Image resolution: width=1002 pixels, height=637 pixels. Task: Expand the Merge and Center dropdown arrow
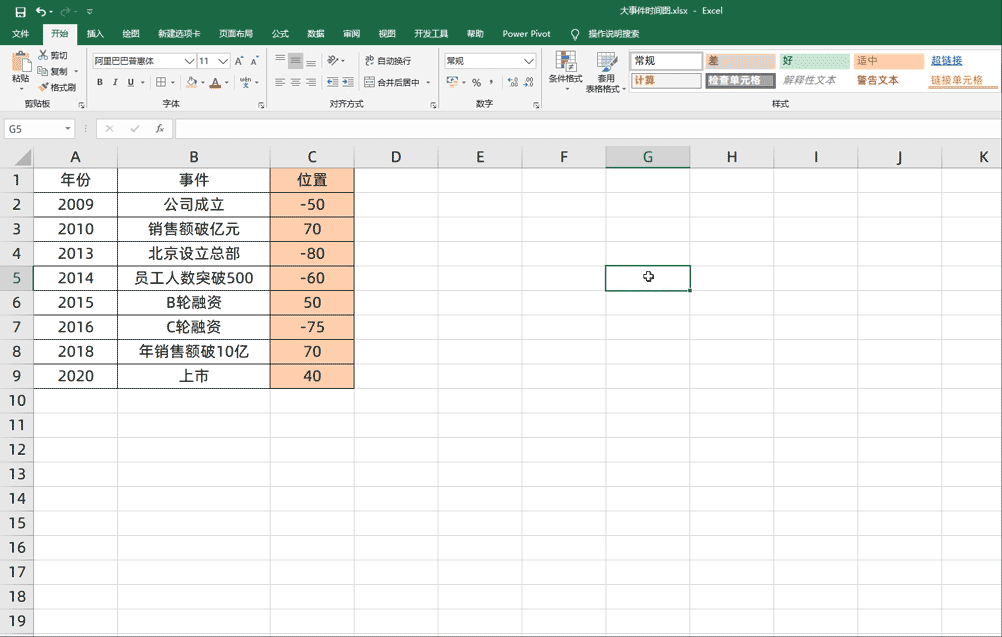[x=428, y=82]
